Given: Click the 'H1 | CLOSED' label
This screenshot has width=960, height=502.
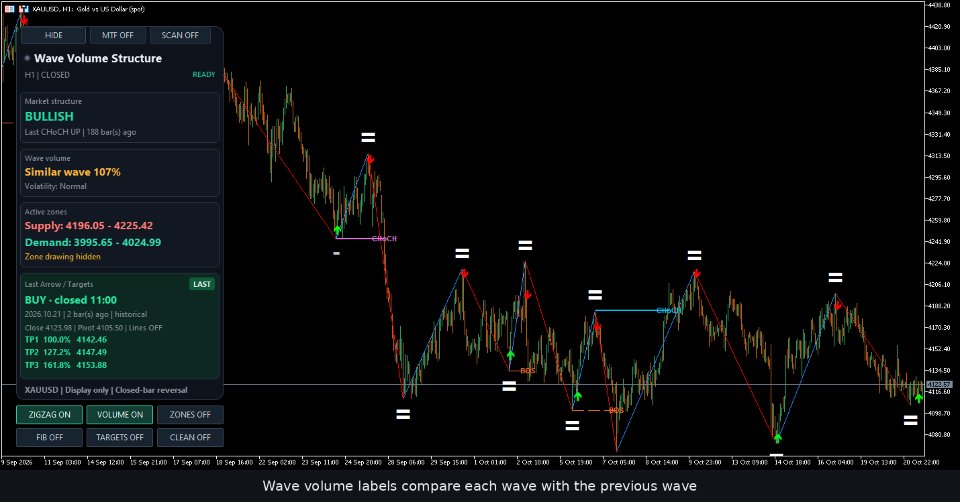Looking at the screenshot, I should click(47, 75).
